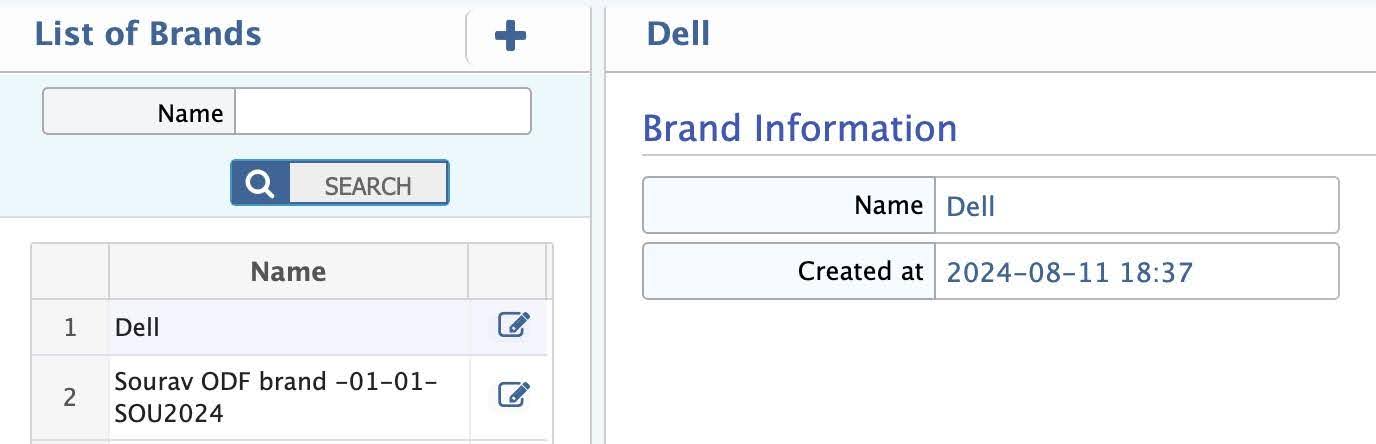Click the Name column header in the table
This screenshot has width=1376, height=444.
pos(288,271)
